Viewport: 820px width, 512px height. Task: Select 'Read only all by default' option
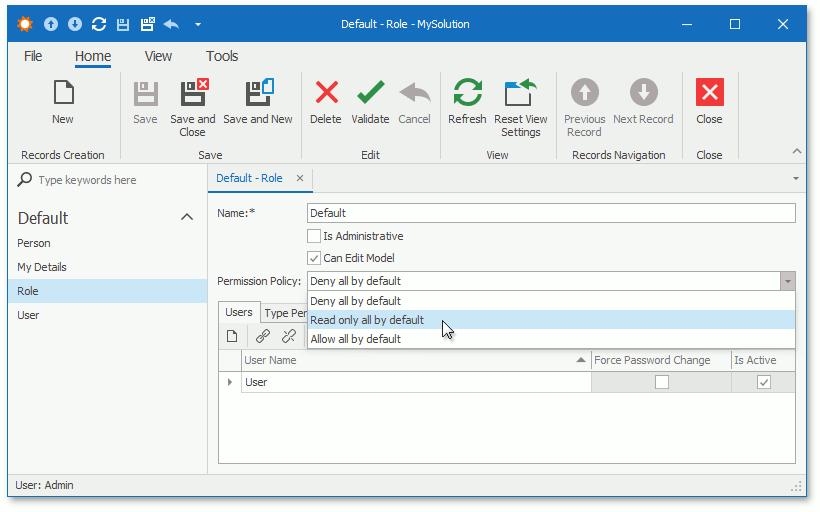[367, 320]
